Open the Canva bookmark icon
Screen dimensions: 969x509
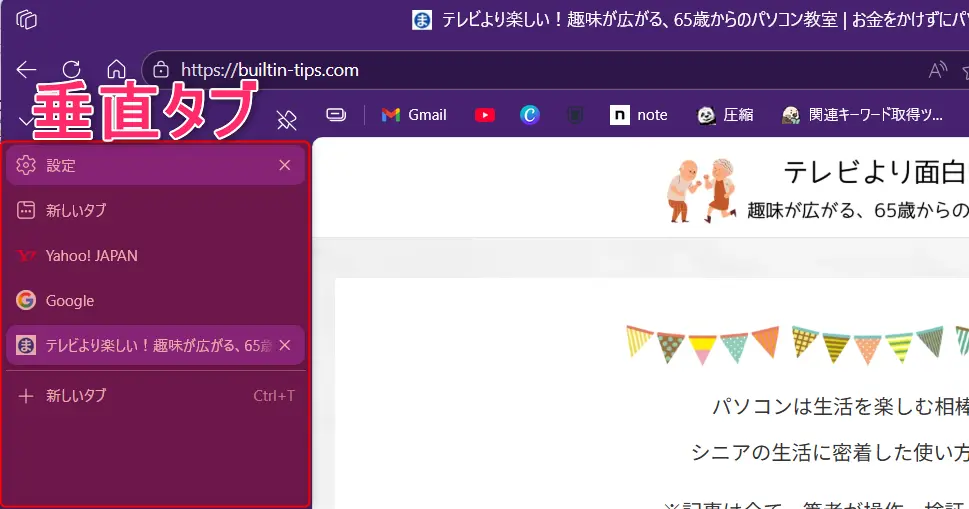pos(530,115)
